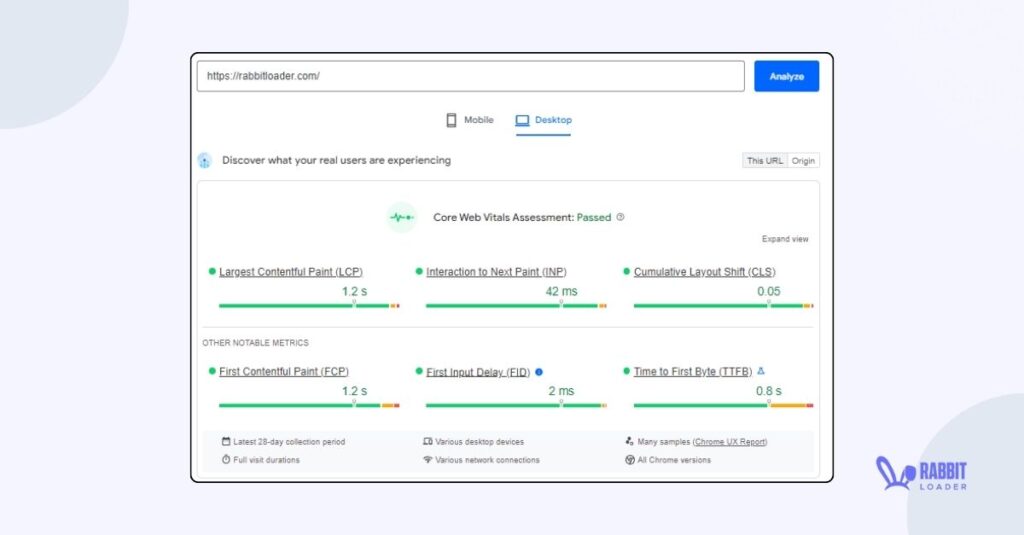Image resolution: width=1024 pixels, height=535 pixels.
Task: Open Time to First Byte (TTFB) link
Action: tap(693, 372)
